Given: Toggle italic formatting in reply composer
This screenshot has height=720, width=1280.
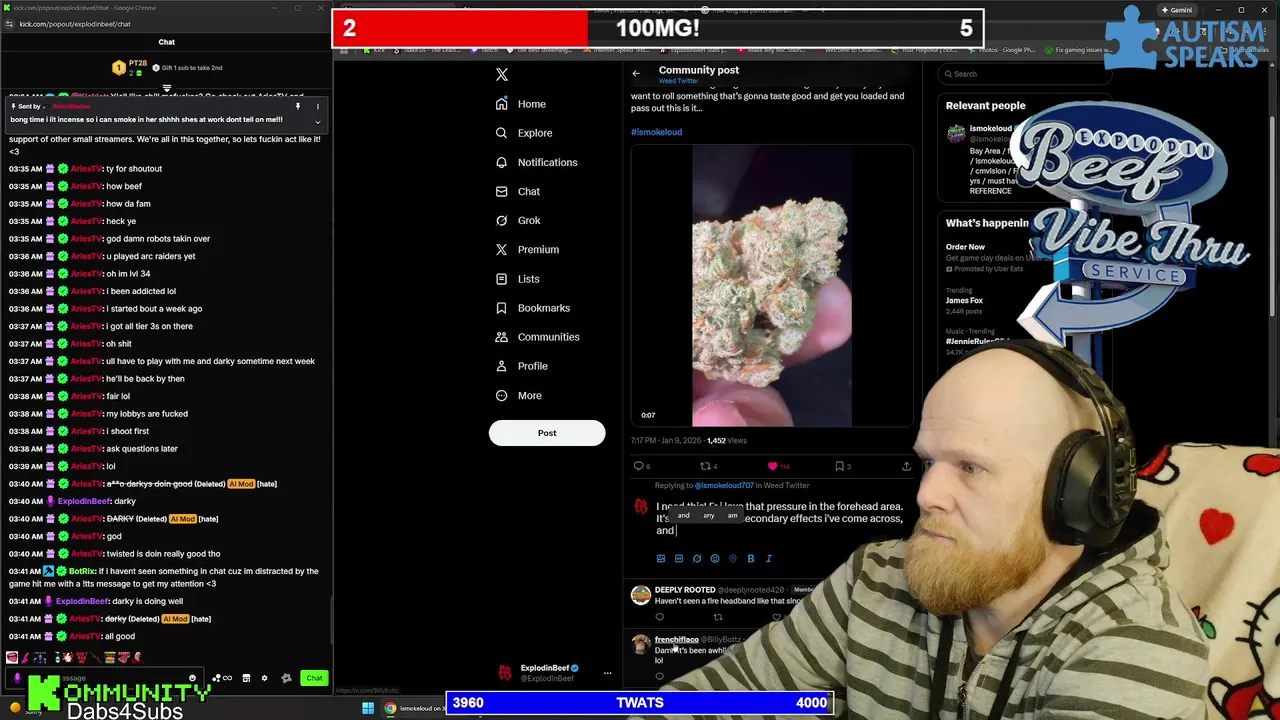Looking at the screenshot, I should point(768,559).
